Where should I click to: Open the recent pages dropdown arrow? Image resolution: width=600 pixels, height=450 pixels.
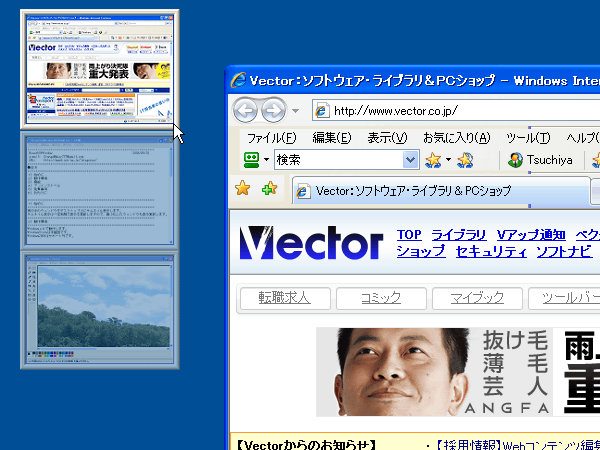point(295,111)
